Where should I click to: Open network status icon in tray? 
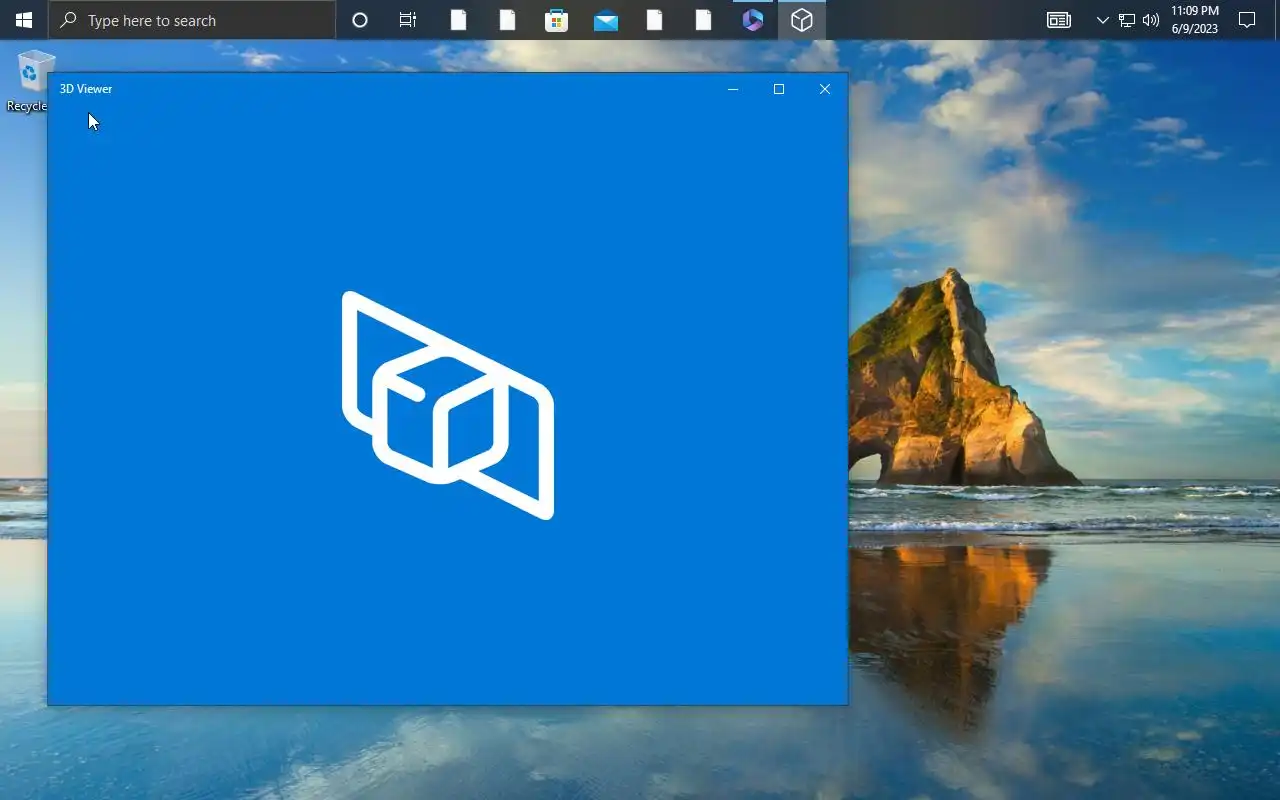coord(1127,20)
